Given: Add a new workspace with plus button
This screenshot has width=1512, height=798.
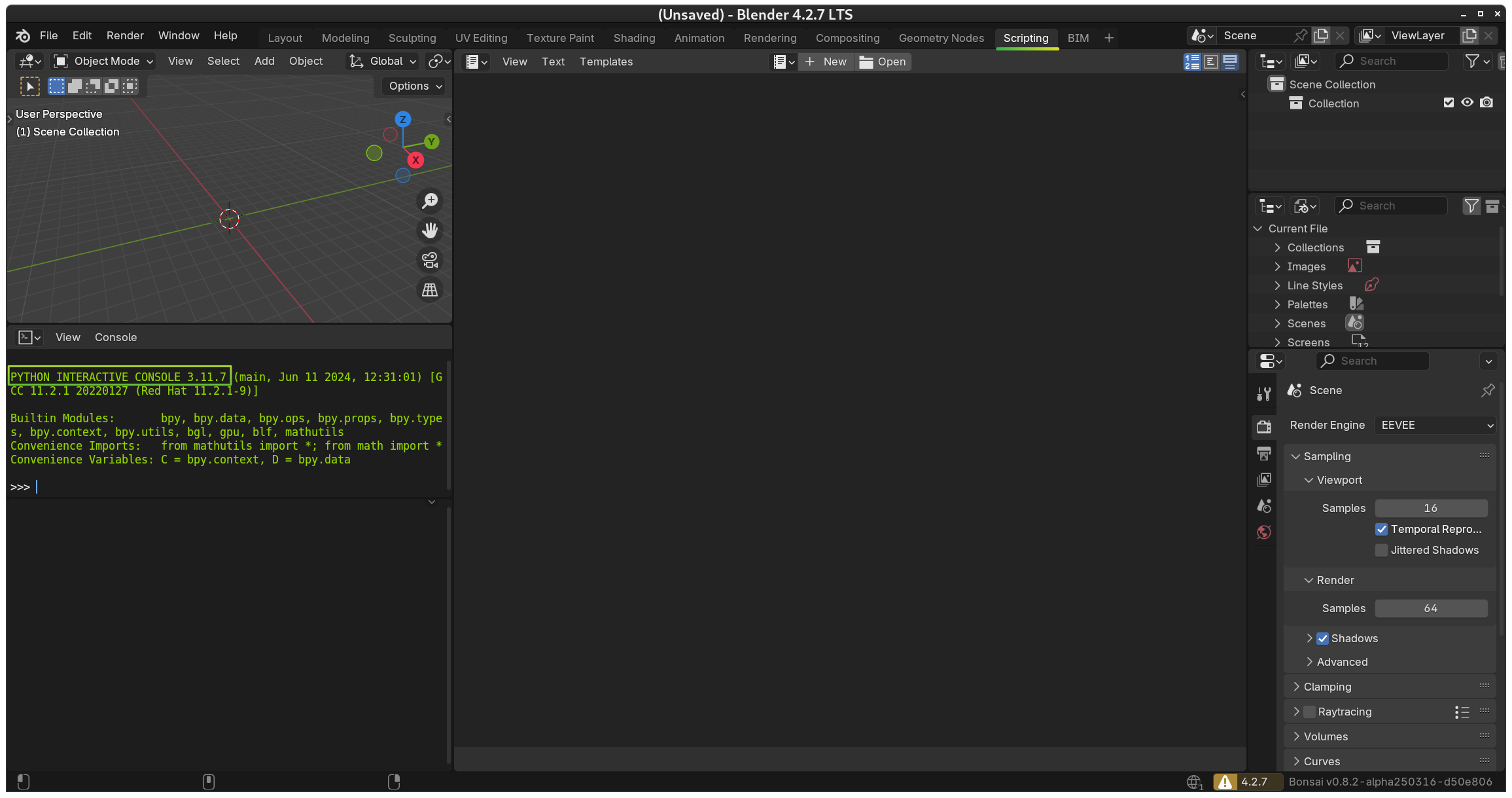Looking at the screenshot, I should point(1108,38).
